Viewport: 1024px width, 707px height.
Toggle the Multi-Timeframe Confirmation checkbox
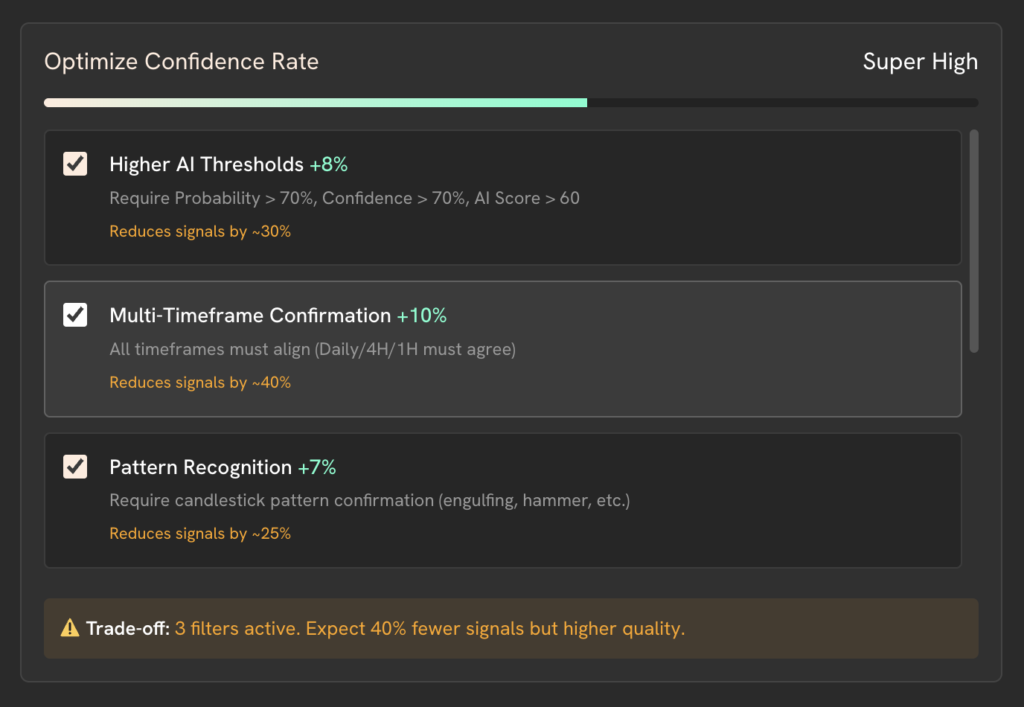75,315
